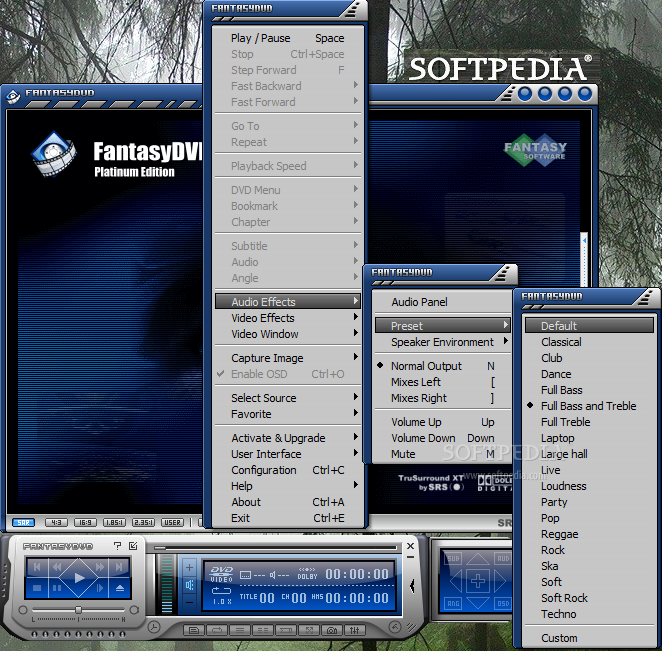Click the playback seek bar on the panel
The image size is (662, 651).
[x=276, y=548]
